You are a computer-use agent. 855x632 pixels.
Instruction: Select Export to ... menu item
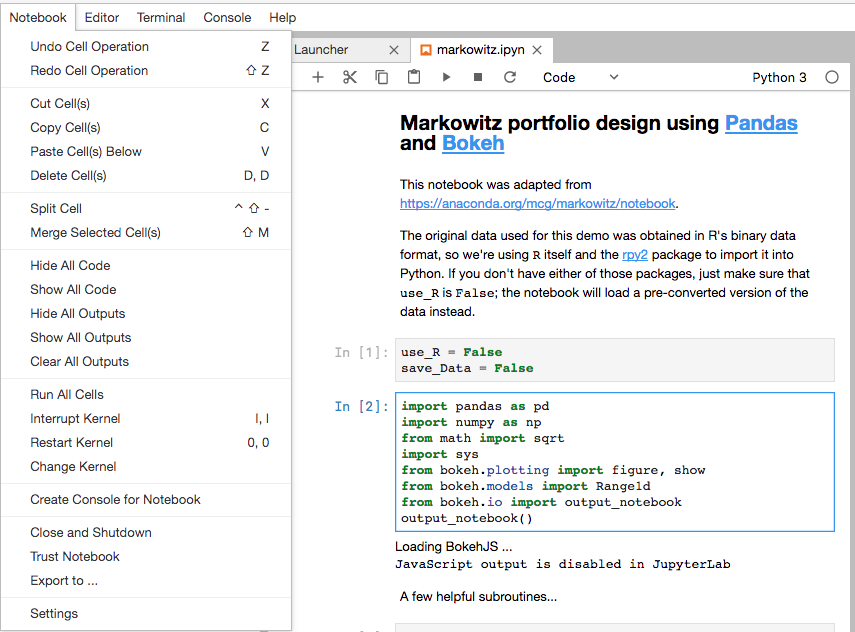(x=64, y=580)
